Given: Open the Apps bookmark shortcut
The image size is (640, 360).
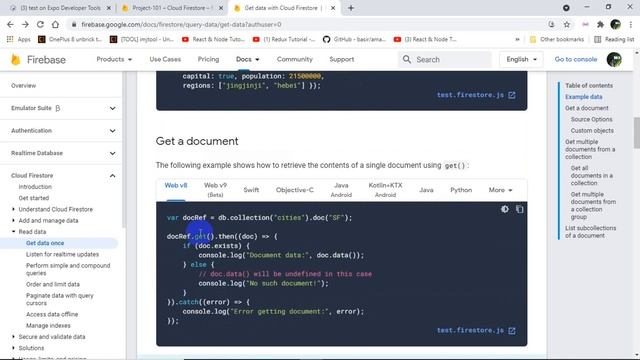Looking at the screenshot, I should click(19, 39).
